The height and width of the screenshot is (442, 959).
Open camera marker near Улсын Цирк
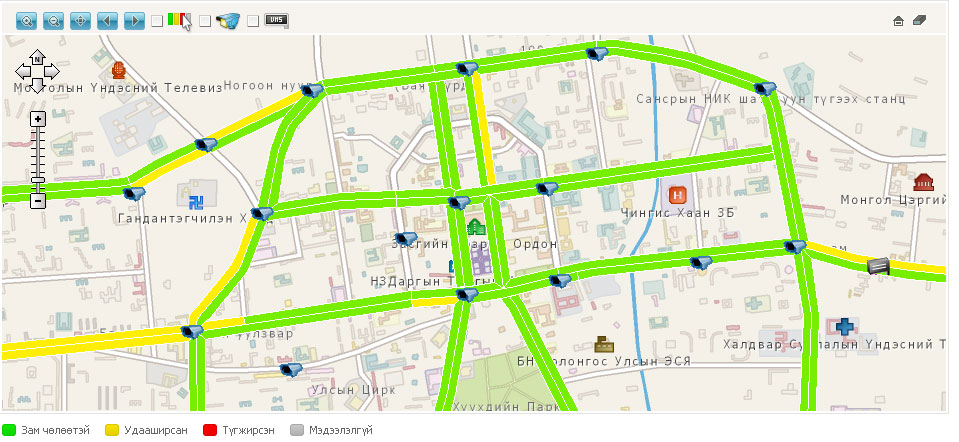291,369
